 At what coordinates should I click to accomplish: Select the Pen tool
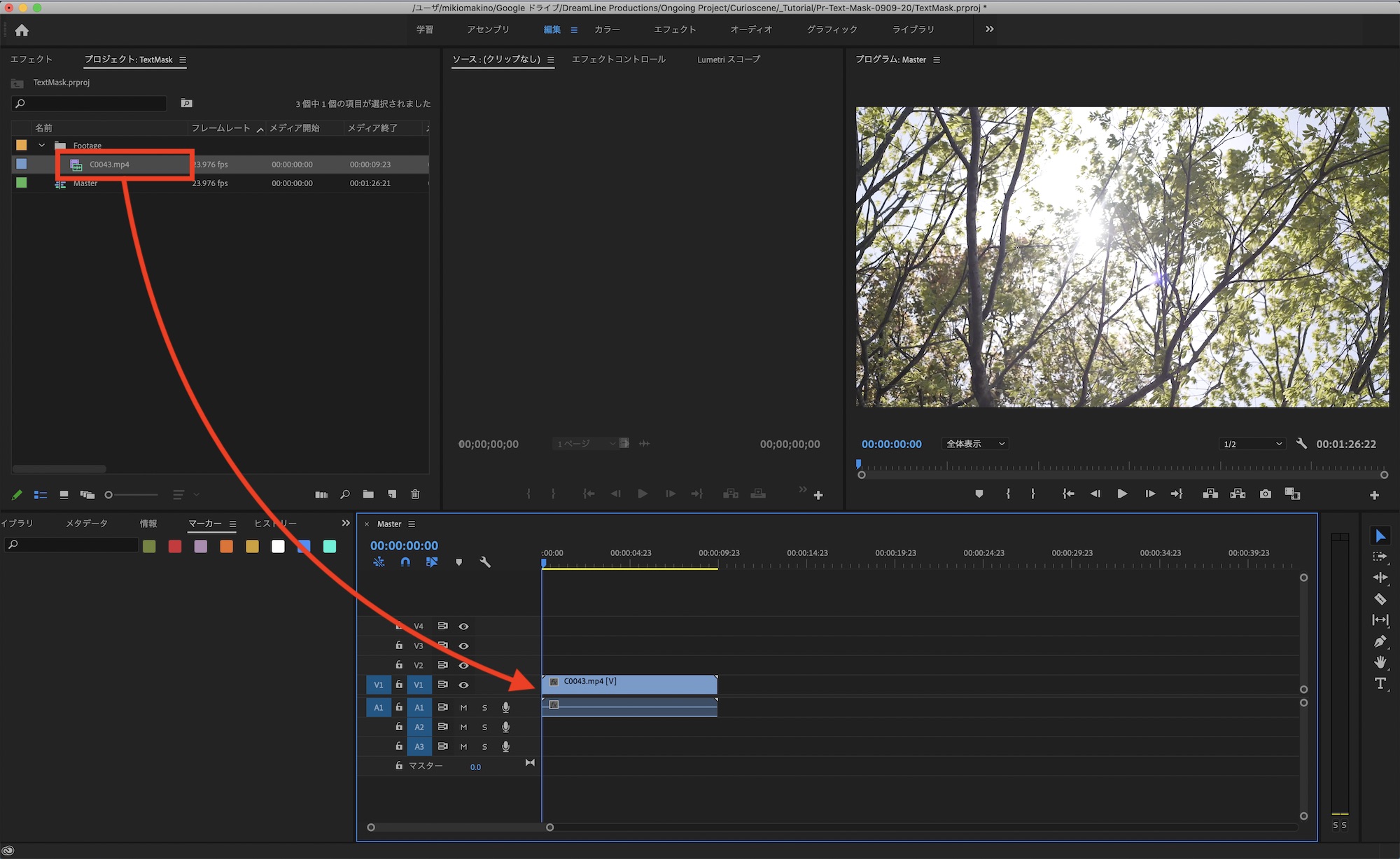(x=1380, y=641)
